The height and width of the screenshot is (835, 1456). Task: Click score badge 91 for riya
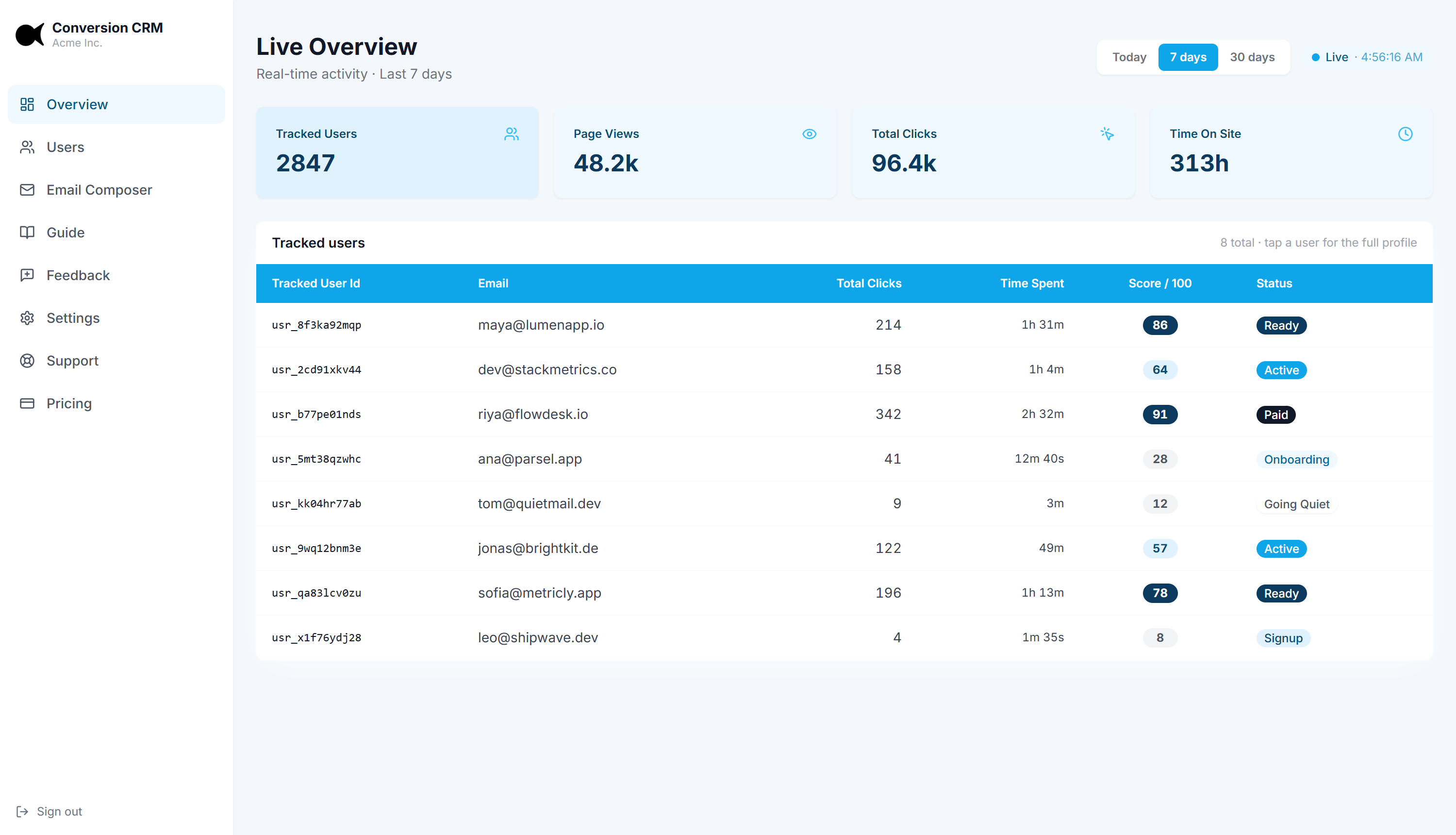[1159, 415]
